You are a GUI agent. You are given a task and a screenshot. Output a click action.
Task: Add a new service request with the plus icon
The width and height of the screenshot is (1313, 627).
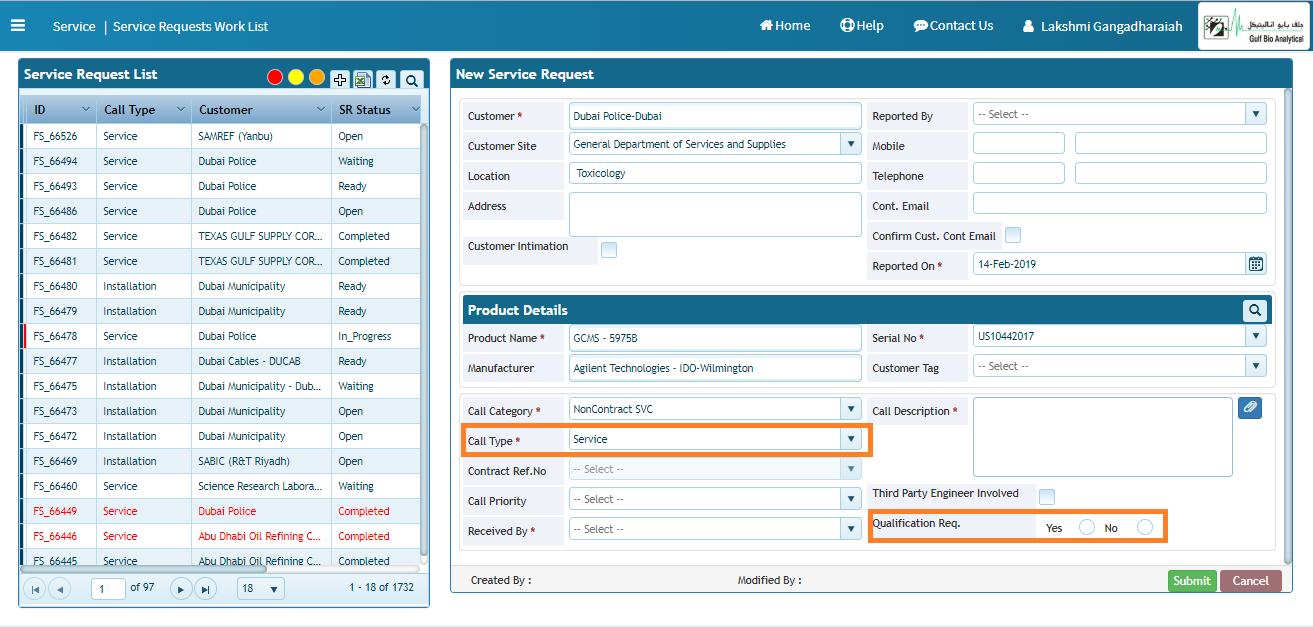340,80
